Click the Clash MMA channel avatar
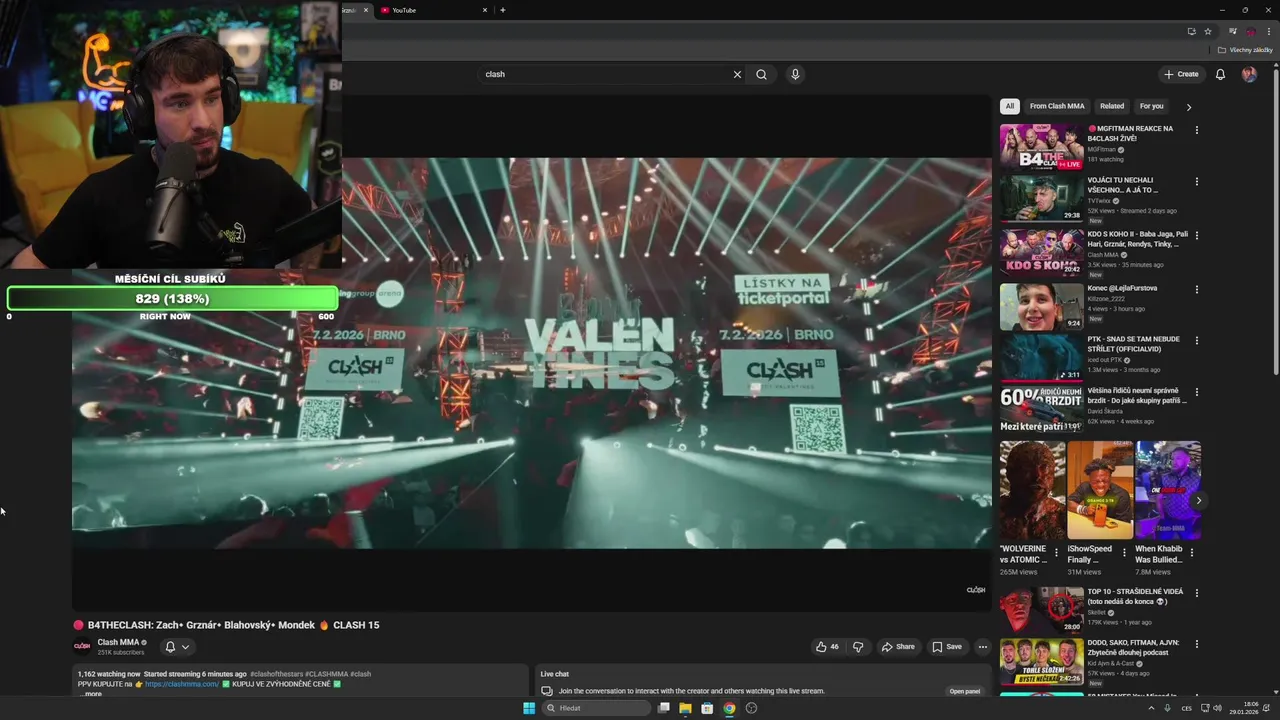 coord(82,646)
